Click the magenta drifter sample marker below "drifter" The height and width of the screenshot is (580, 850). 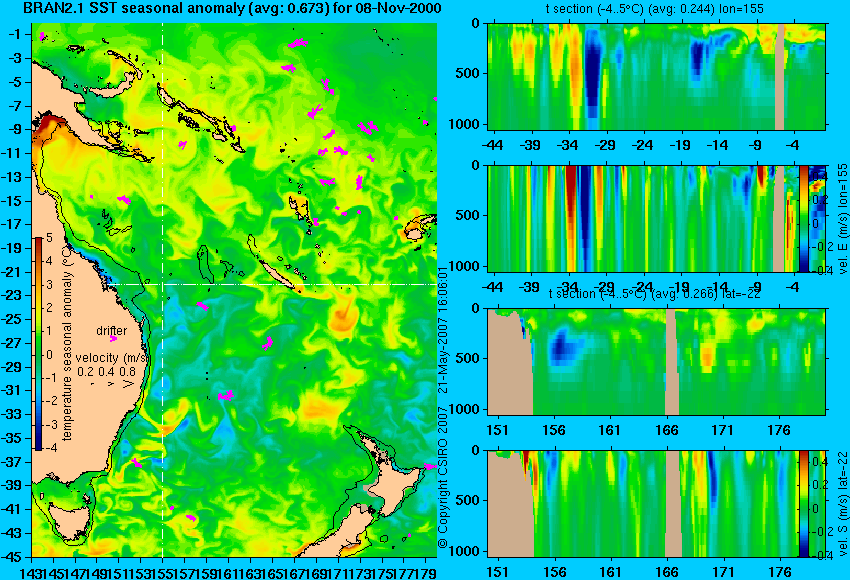[113, 339]
